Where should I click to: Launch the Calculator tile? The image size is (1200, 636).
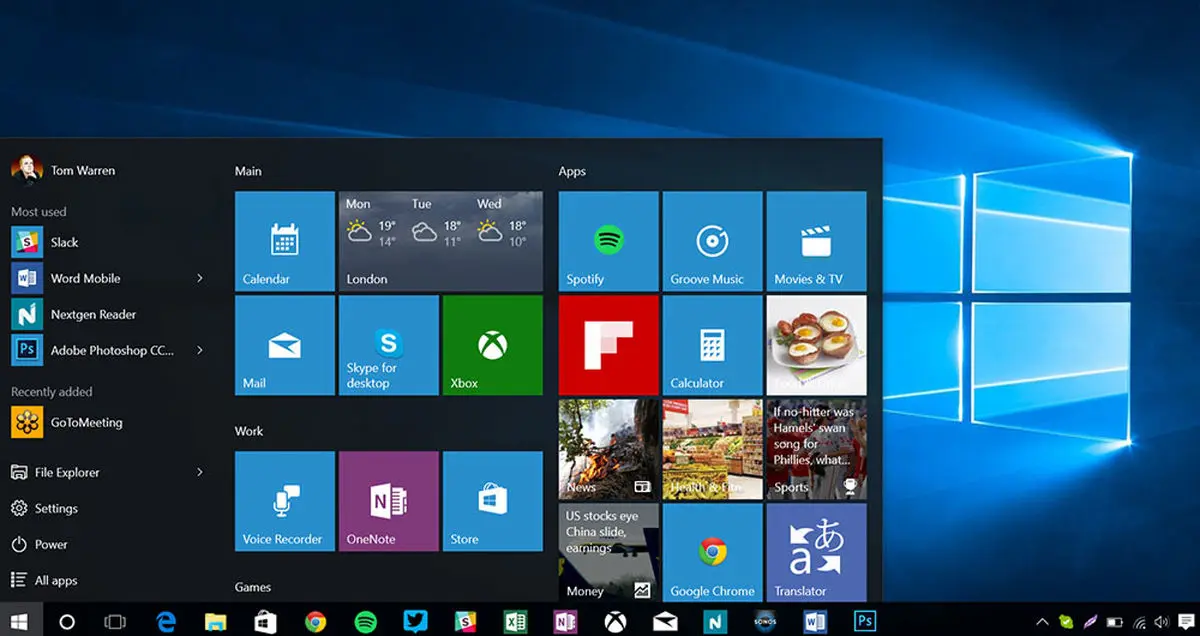712,345
